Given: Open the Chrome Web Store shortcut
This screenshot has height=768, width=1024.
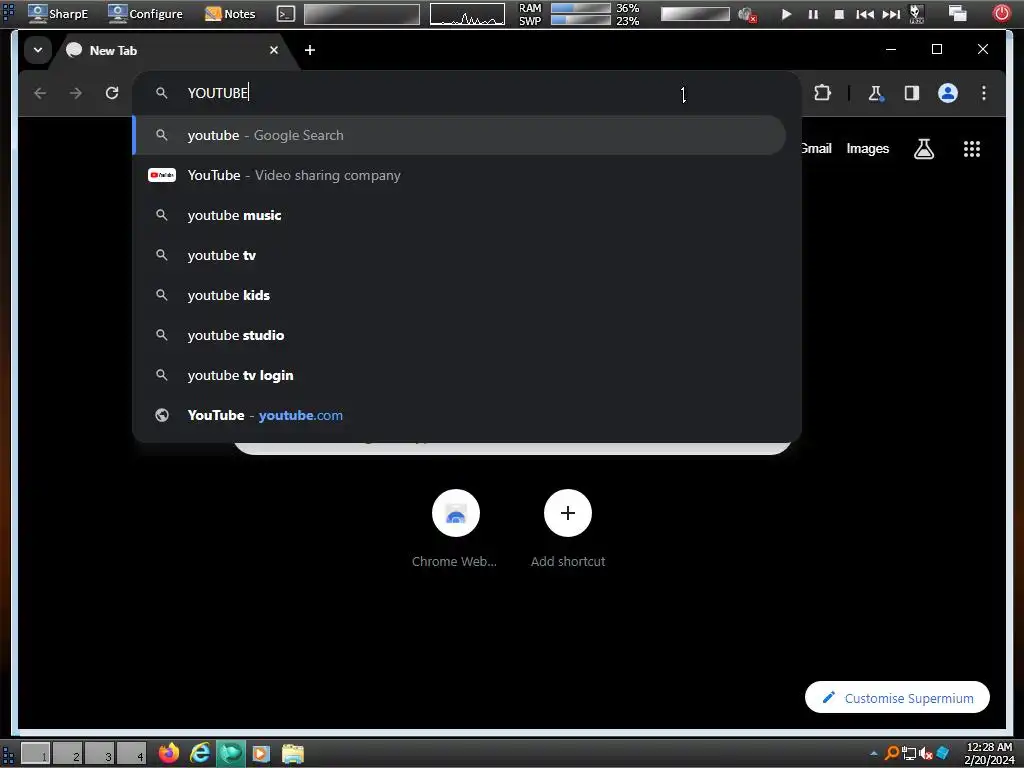Looking at the screenshot, I should click(455, 529).
